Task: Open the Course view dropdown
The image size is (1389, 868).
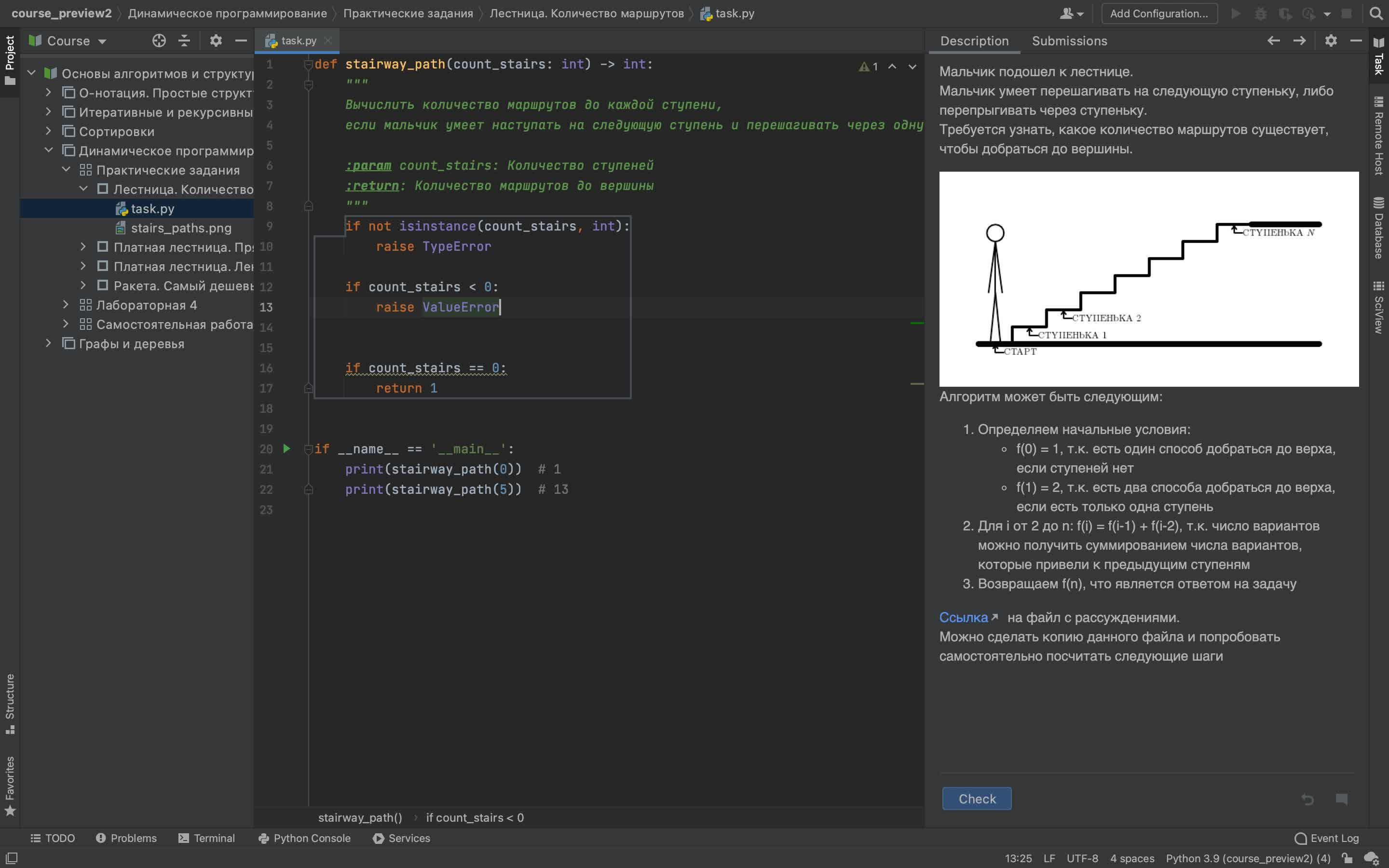Action: click(68, 41)
